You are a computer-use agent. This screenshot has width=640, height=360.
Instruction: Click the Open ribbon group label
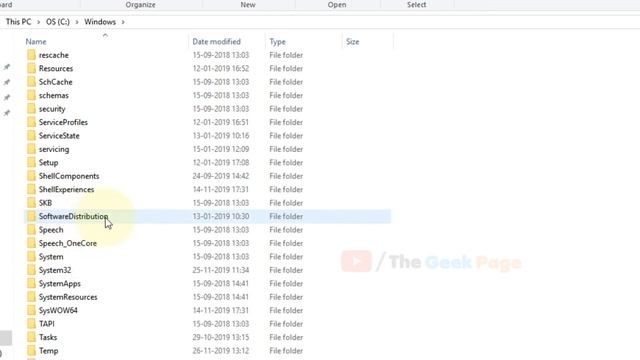tap(337, 5)
